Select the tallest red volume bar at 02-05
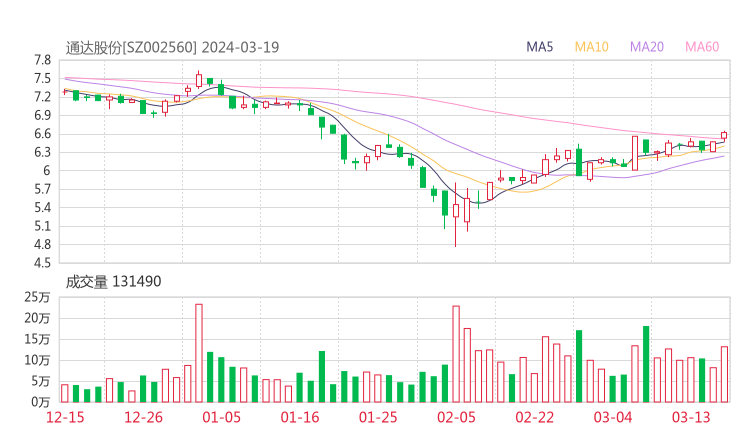 (x=456, y=354)
